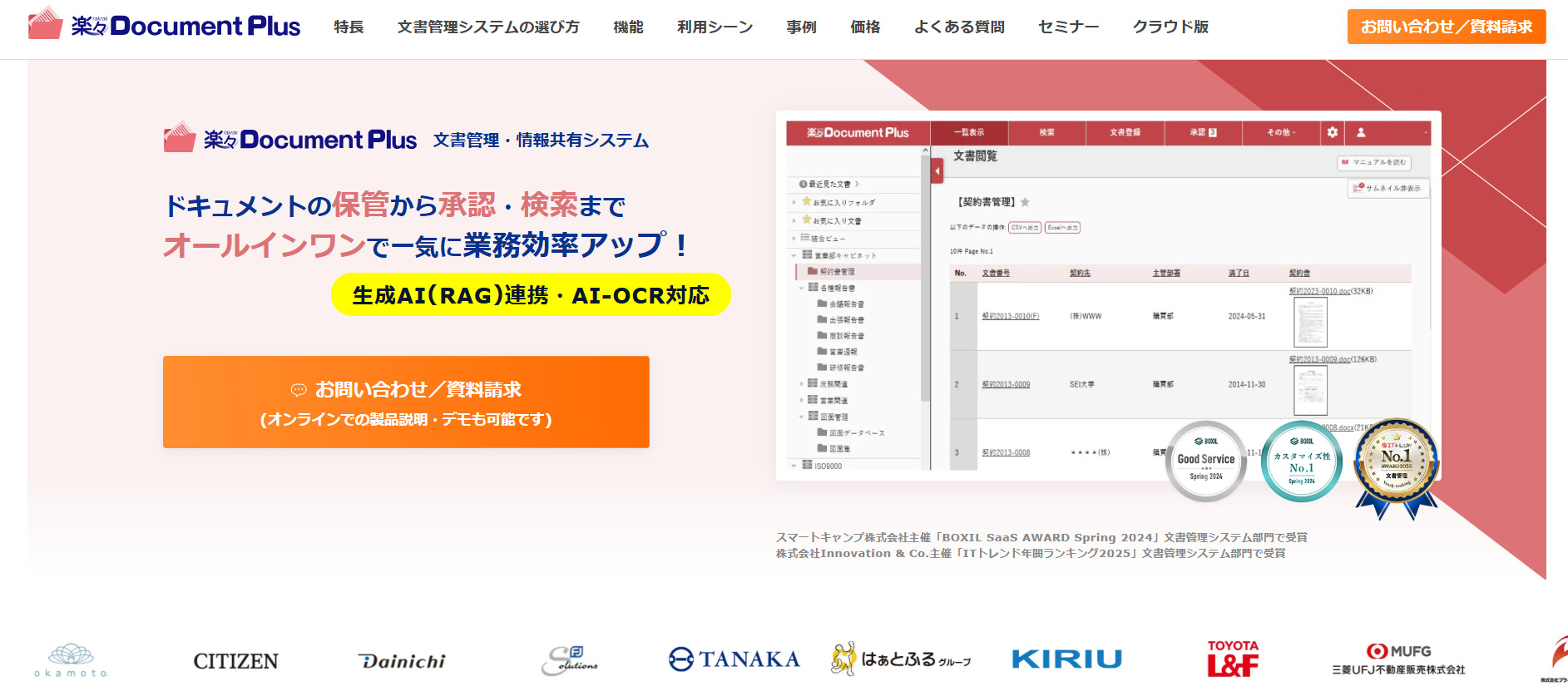Click the CSVへ出力 button in the screenshot
The image size is (1568, 696).
tap(1025, 227)
